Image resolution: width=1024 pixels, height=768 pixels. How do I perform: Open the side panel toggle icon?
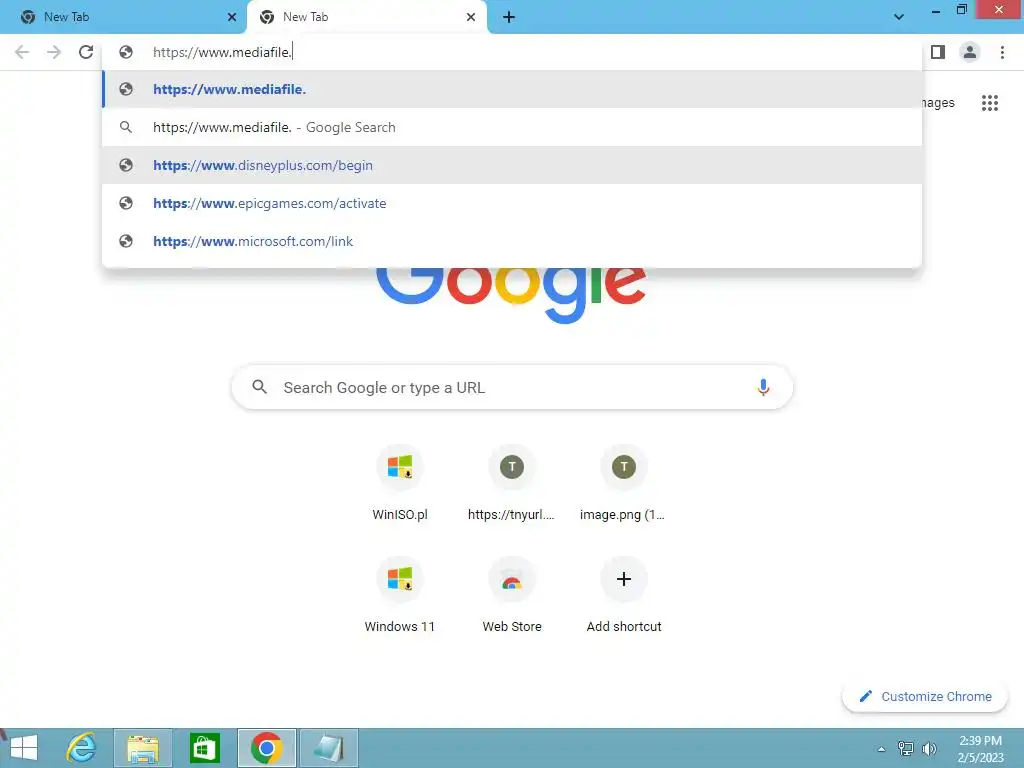click(938, 52)
